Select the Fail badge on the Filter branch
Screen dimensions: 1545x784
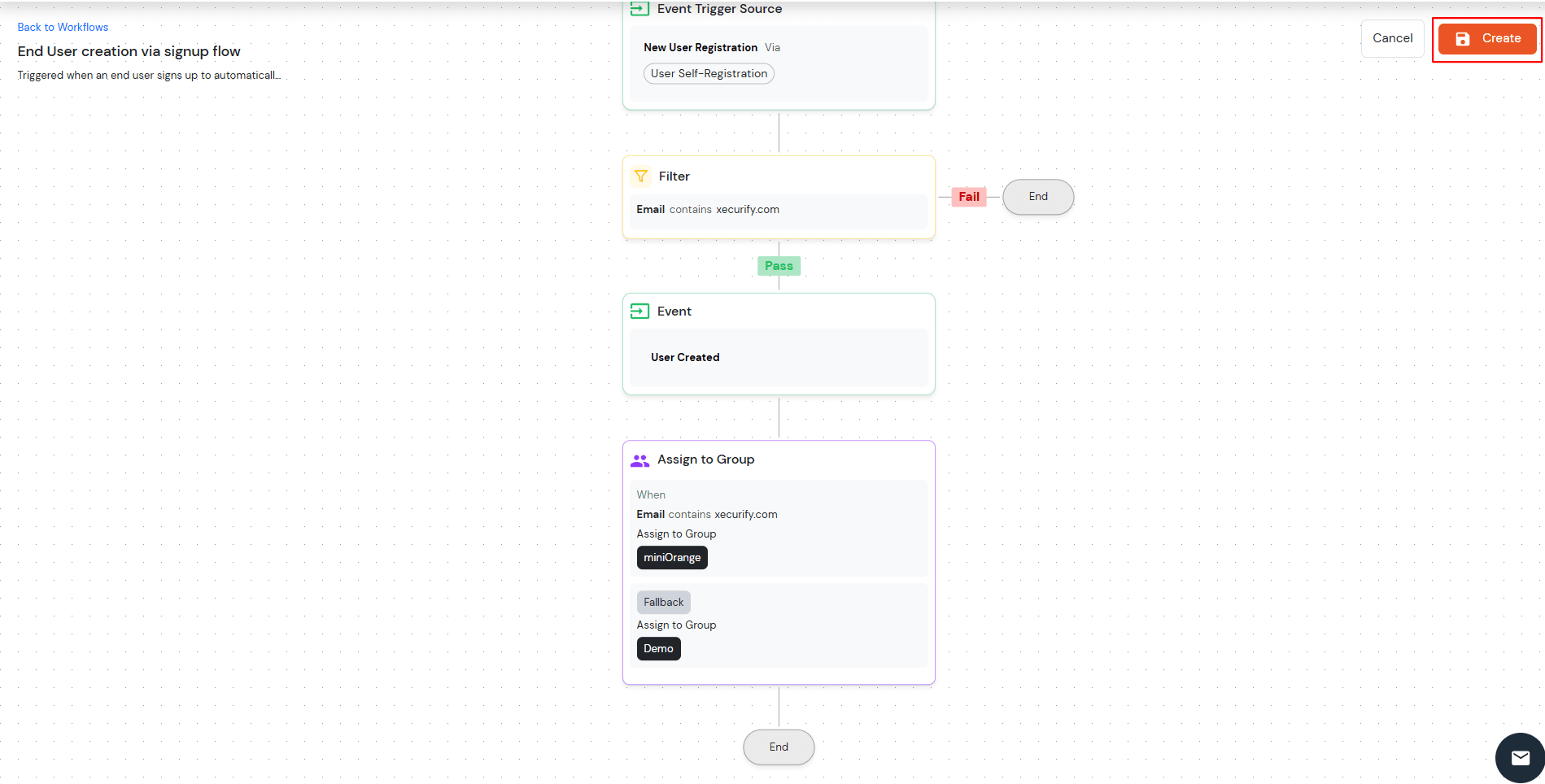tap(968, 197)
